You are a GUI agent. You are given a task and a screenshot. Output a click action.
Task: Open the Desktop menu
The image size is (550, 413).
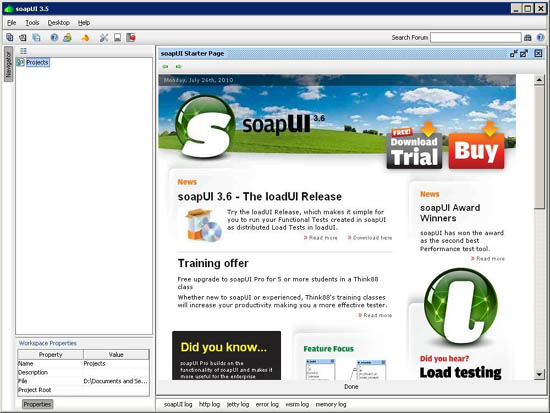(x=59, y=22)
